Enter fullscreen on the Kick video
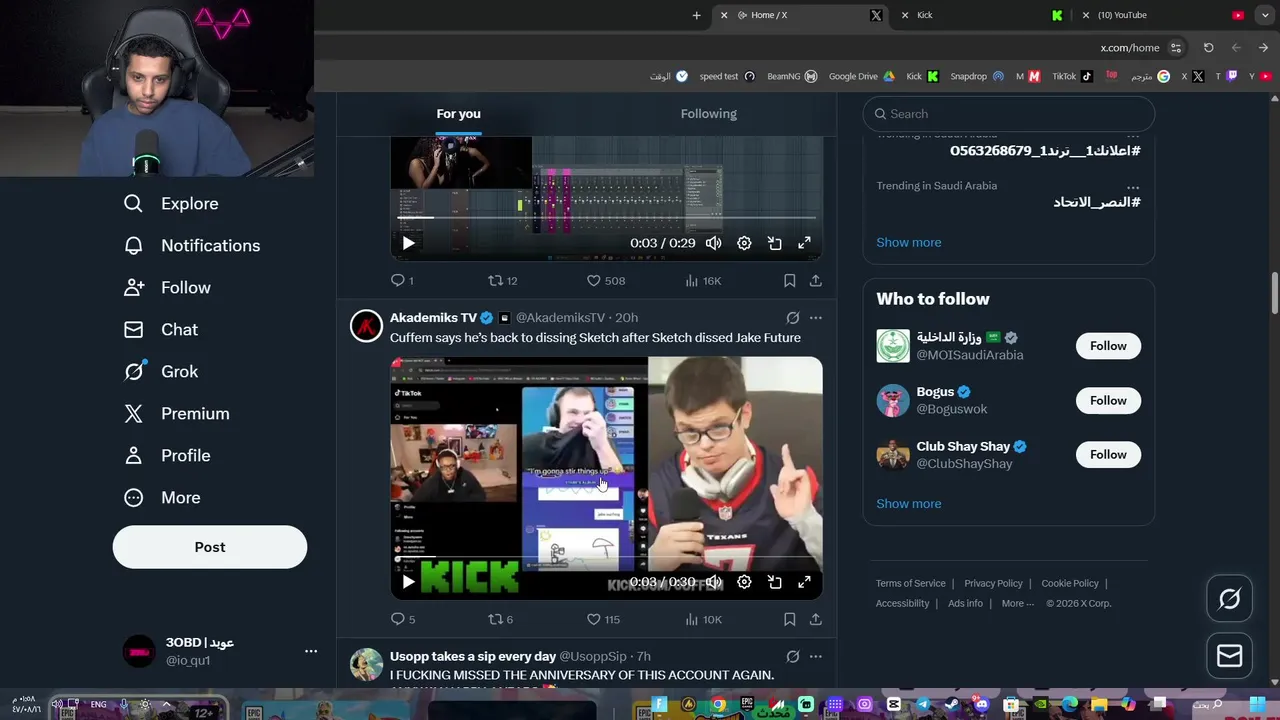 pyautogui.click(x=804, y=582)
